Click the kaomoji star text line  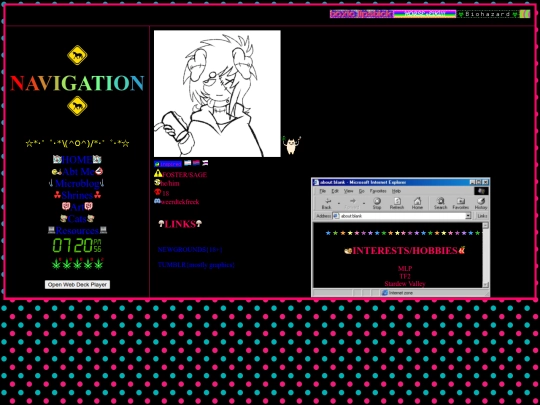pos(77,143)
